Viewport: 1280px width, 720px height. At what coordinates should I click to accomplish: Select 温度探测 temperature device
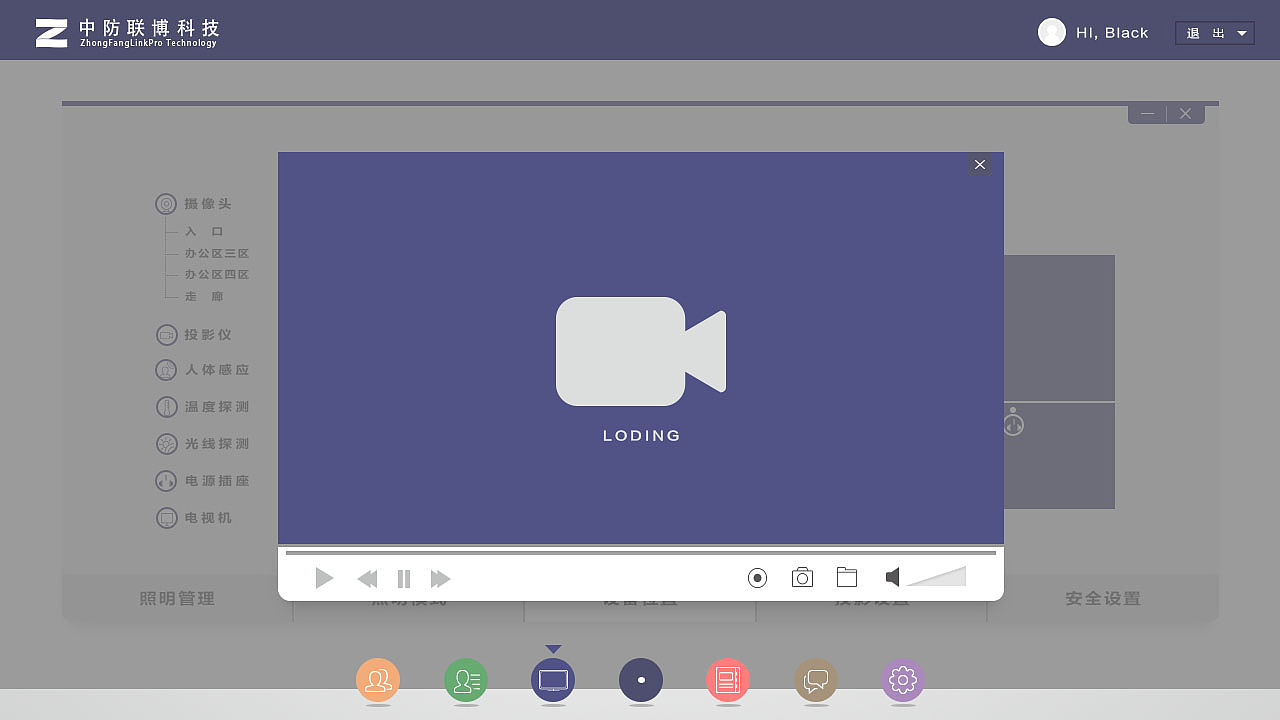(217, 407)
